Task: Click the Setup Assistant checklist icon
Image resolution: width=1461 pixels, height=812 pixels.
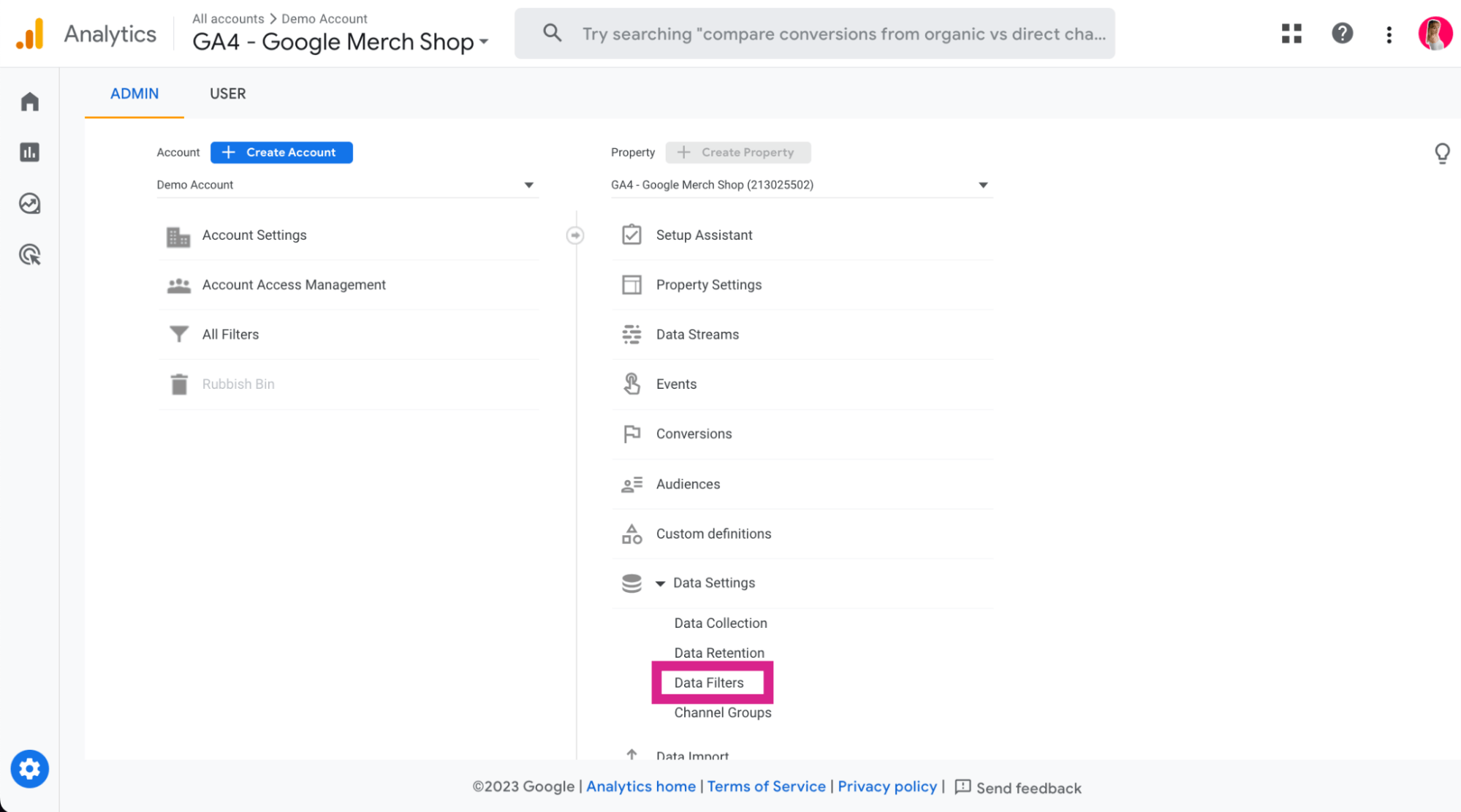Action: [x=631, y=234]
